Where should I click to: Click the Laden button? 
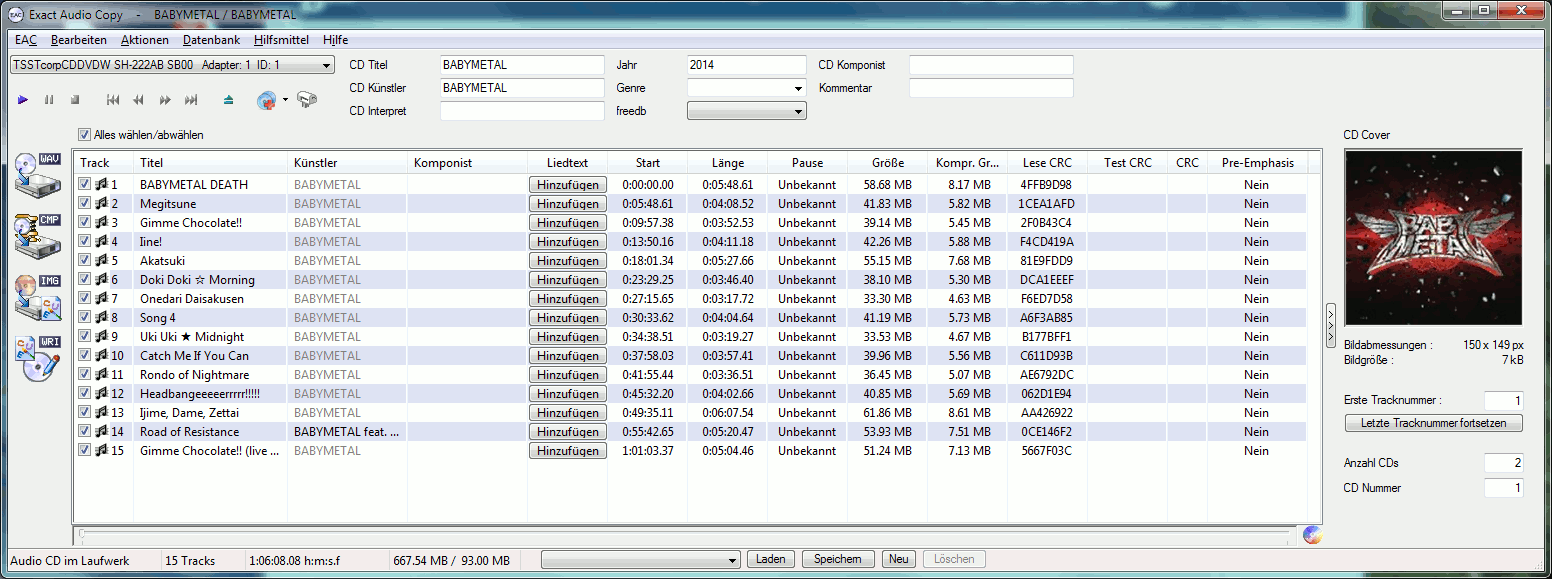[x=771, y=559]
